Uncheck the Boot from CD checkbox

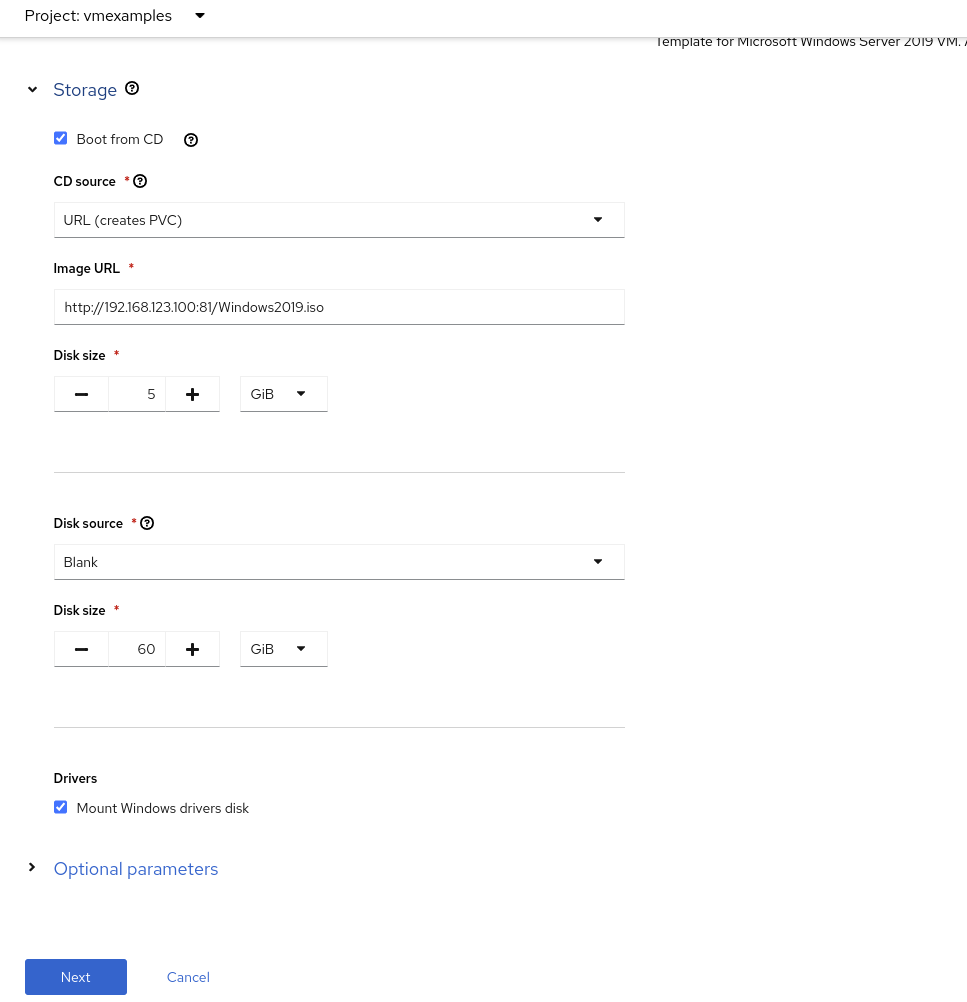pos(61,139)
